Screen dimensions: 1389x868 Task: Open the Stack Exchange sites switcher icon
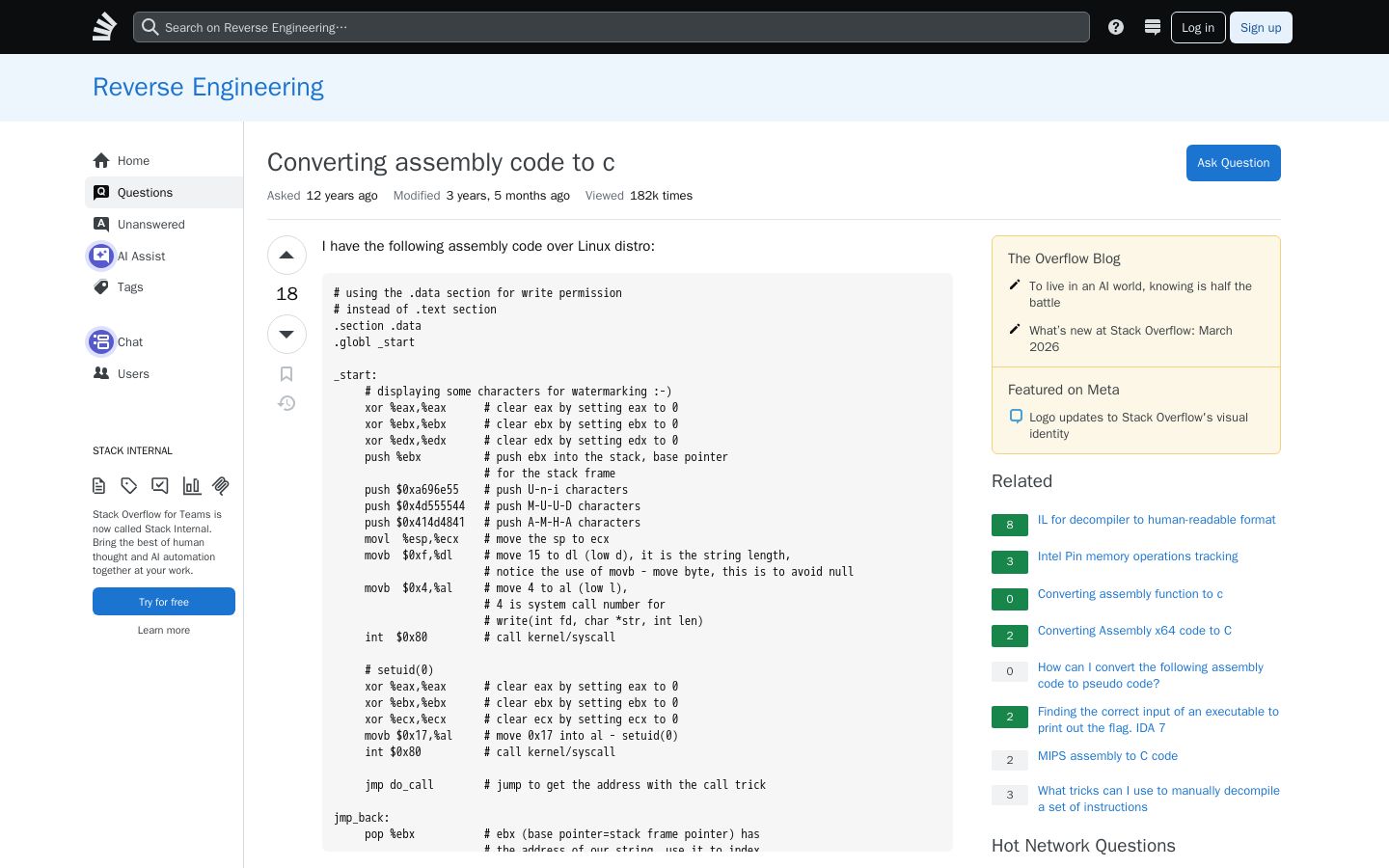1152,27
